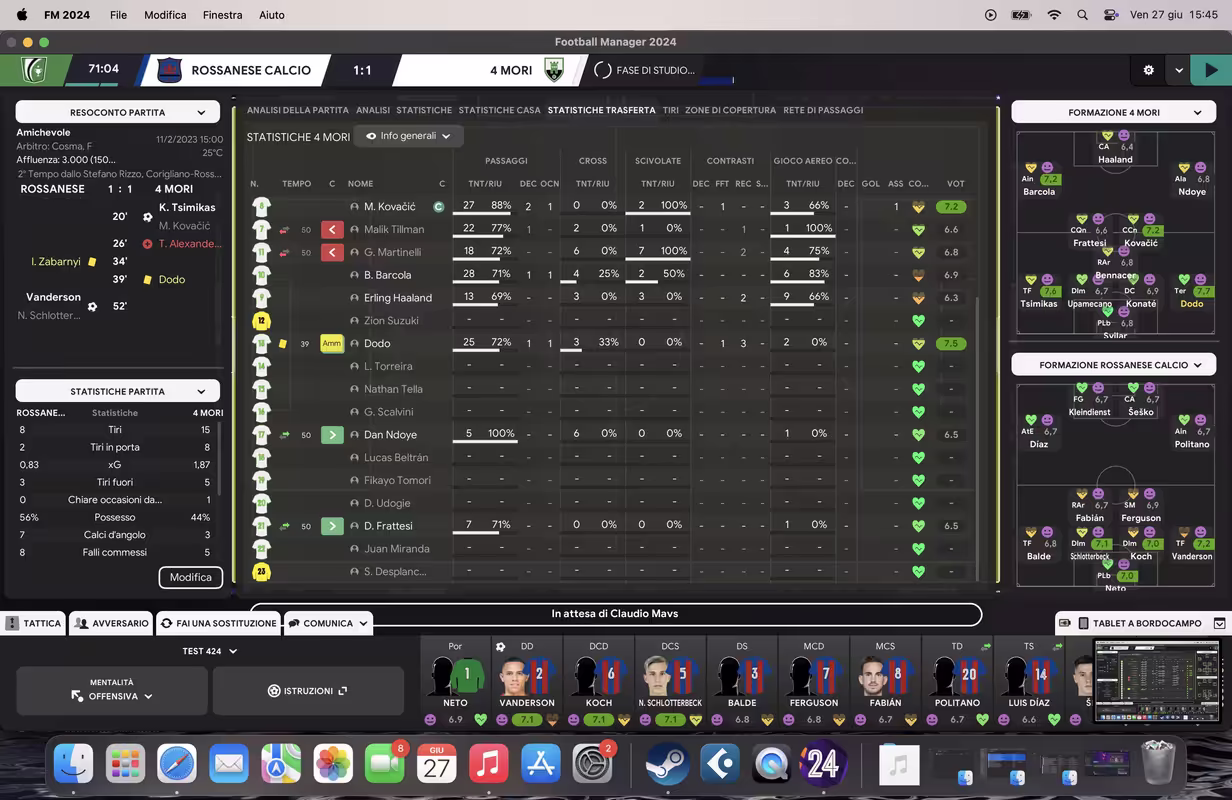Click Lucas Beltrán name in the table

397,458
